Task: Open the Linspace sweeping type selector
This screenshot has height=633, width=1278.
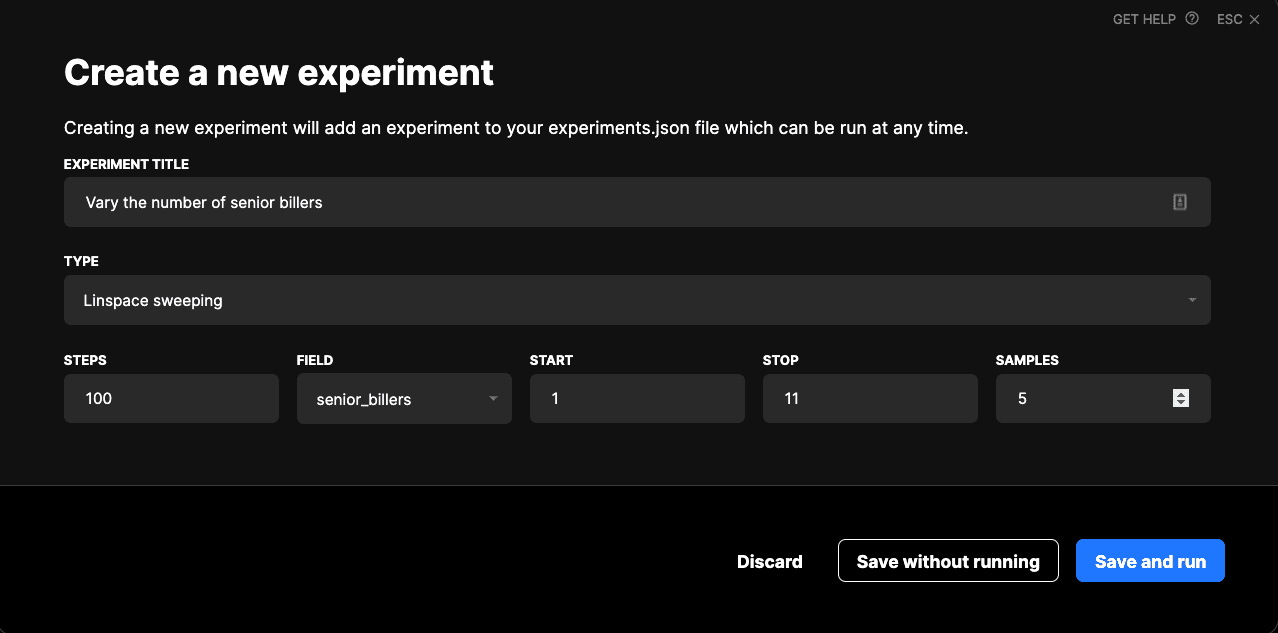Action: (636, 300)
